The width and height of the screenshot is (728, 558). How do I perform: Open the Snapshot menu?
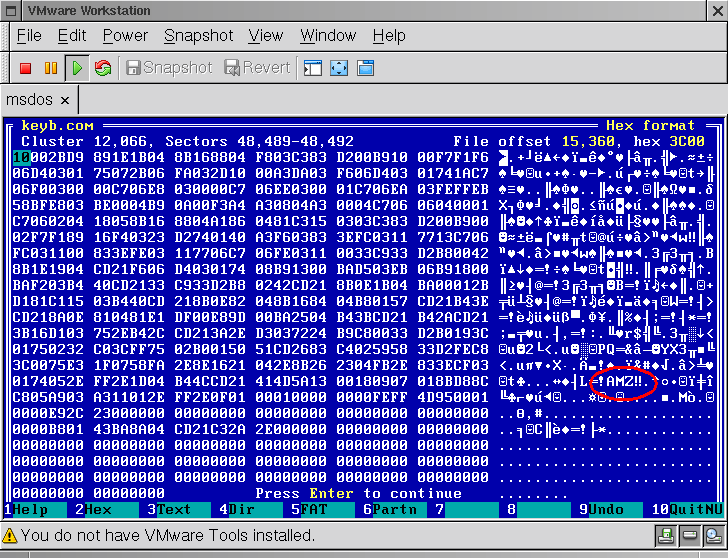point(199,36)
